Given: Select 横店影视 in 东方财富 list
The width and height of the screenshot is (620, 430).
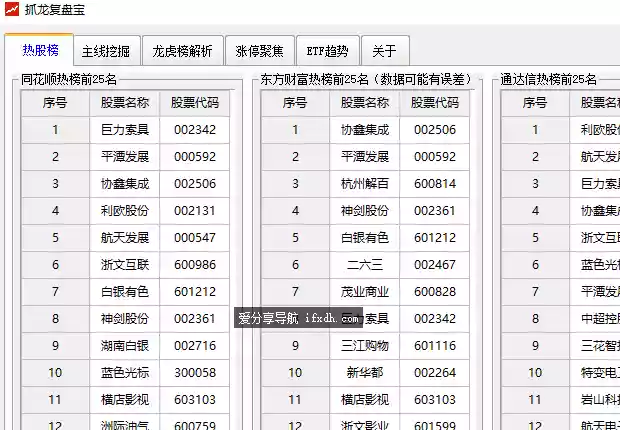Looking at the screenshot, I should coord(365,399).
